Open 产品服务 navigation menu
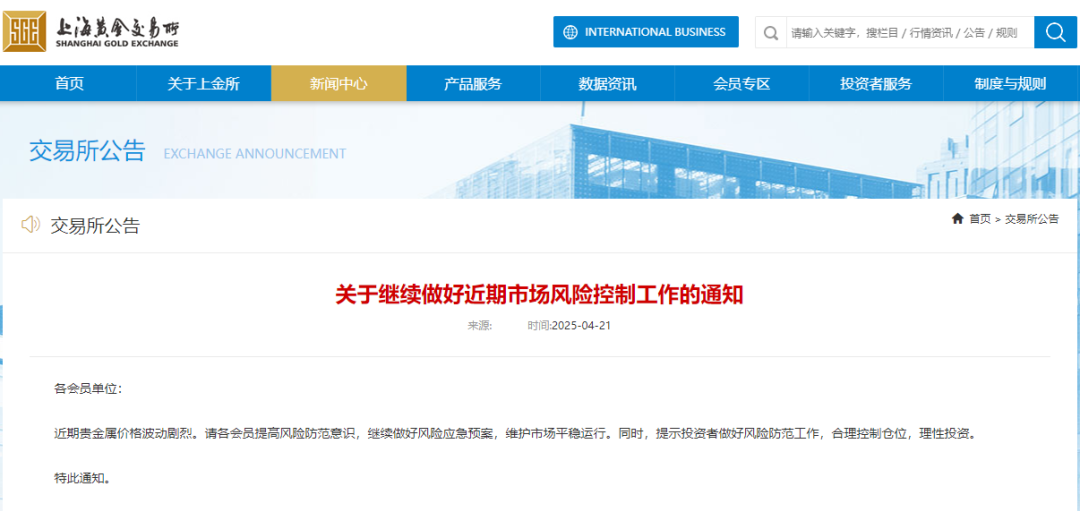Viewport: 1080px width, 511px height. (473, 84)
